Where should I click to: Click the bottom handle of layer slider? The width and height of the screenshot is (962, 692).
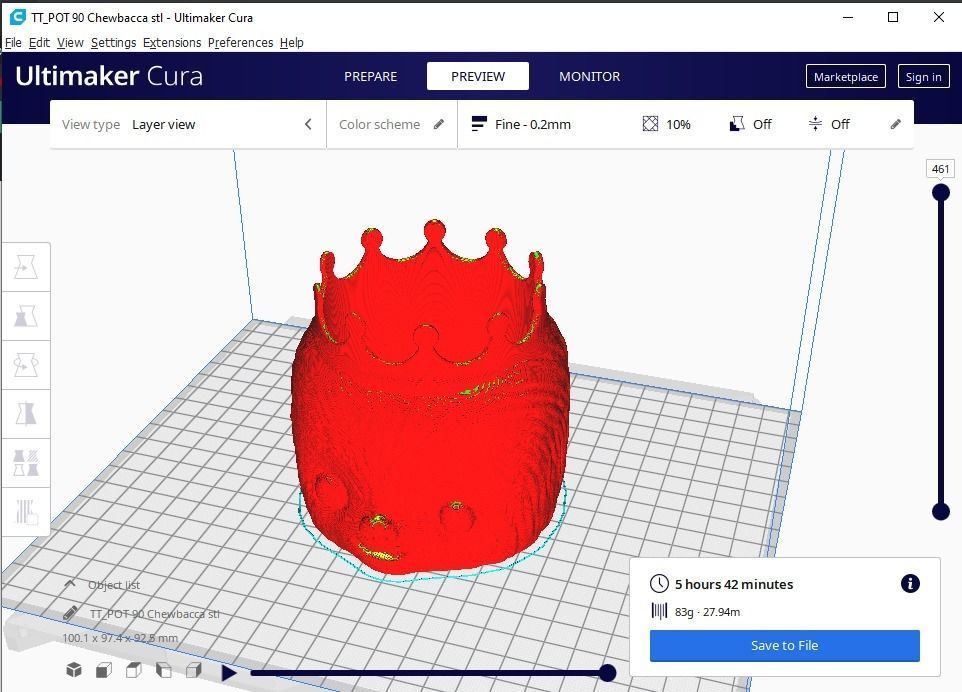point(941,511)
